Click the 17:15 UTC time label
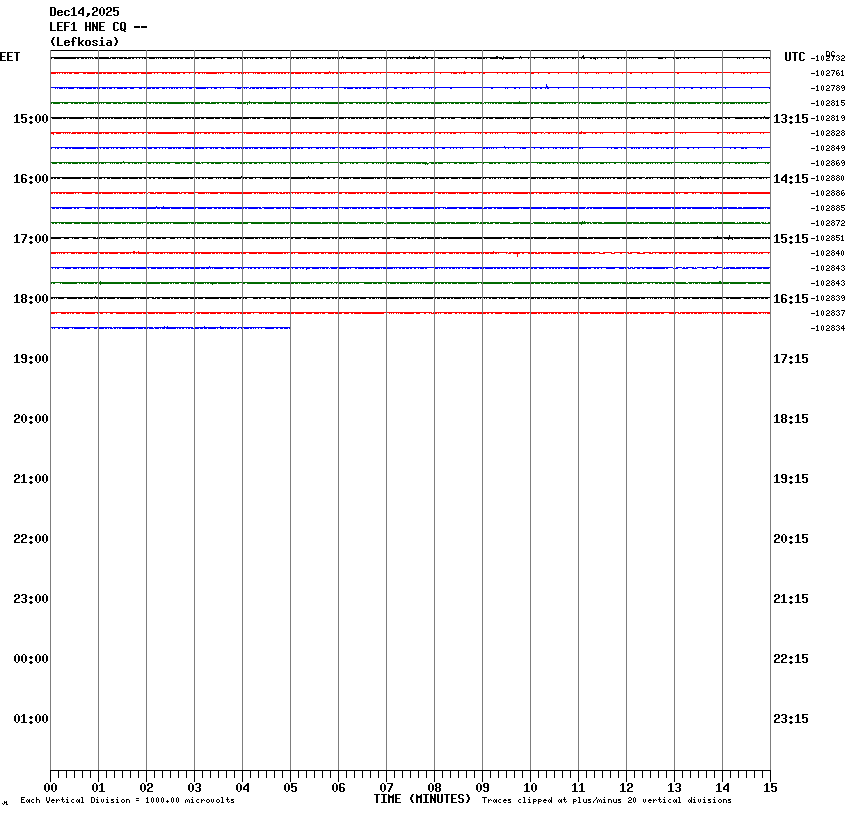The width and height of the screenshot is (850, 814). [790, 359]
